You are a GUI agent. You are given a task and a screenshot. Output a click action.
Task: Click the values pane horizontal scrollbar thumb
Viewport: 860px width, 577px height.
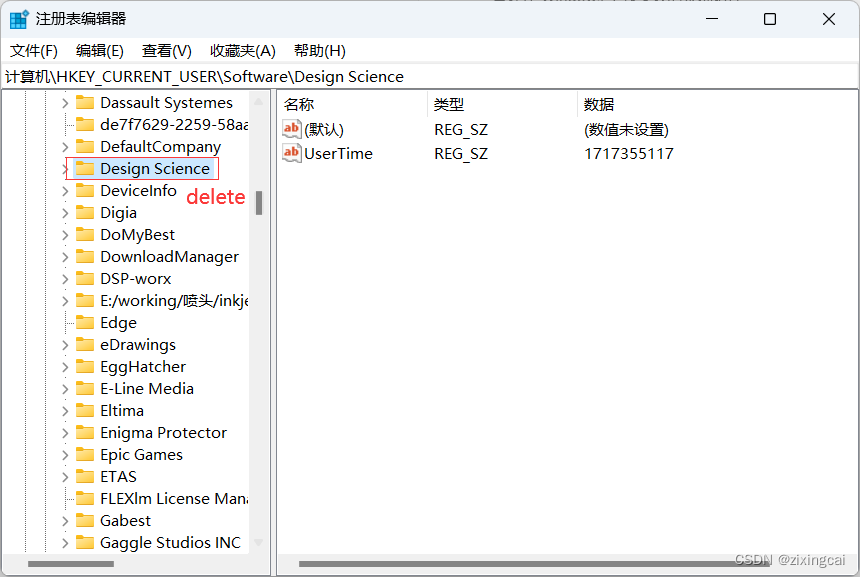coord(533,564)
